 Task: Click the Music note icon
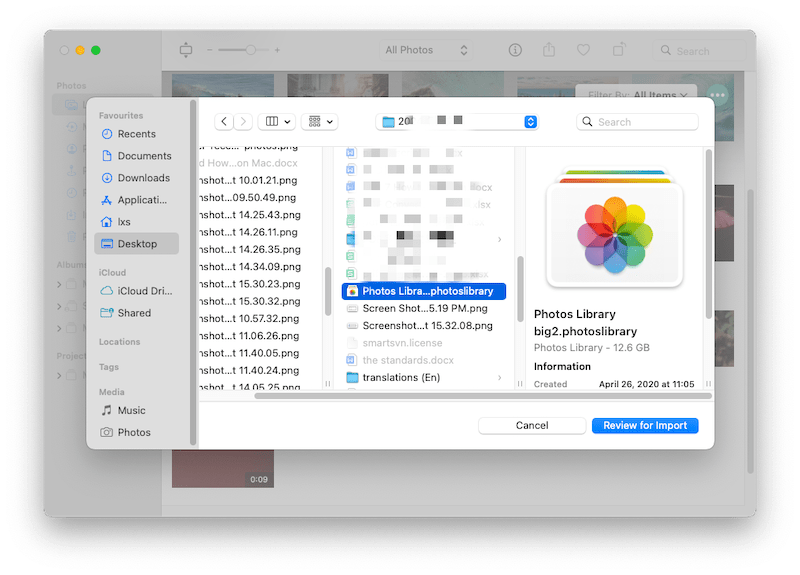click(107, 410)
